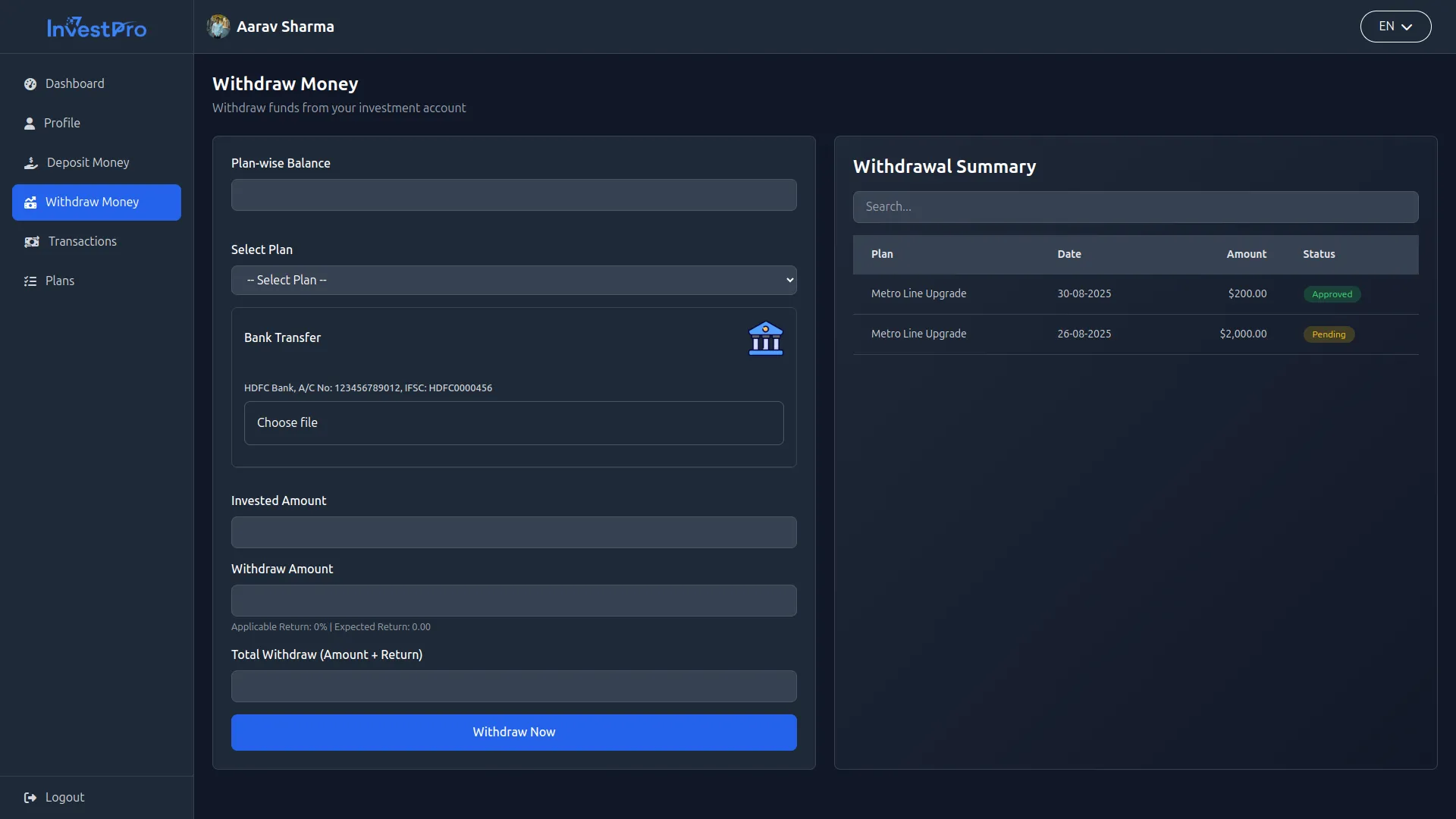The image size is (1456, 819).
Task: Open the Withdraw Money sidebar item
Action: click(x=96, y=202)
